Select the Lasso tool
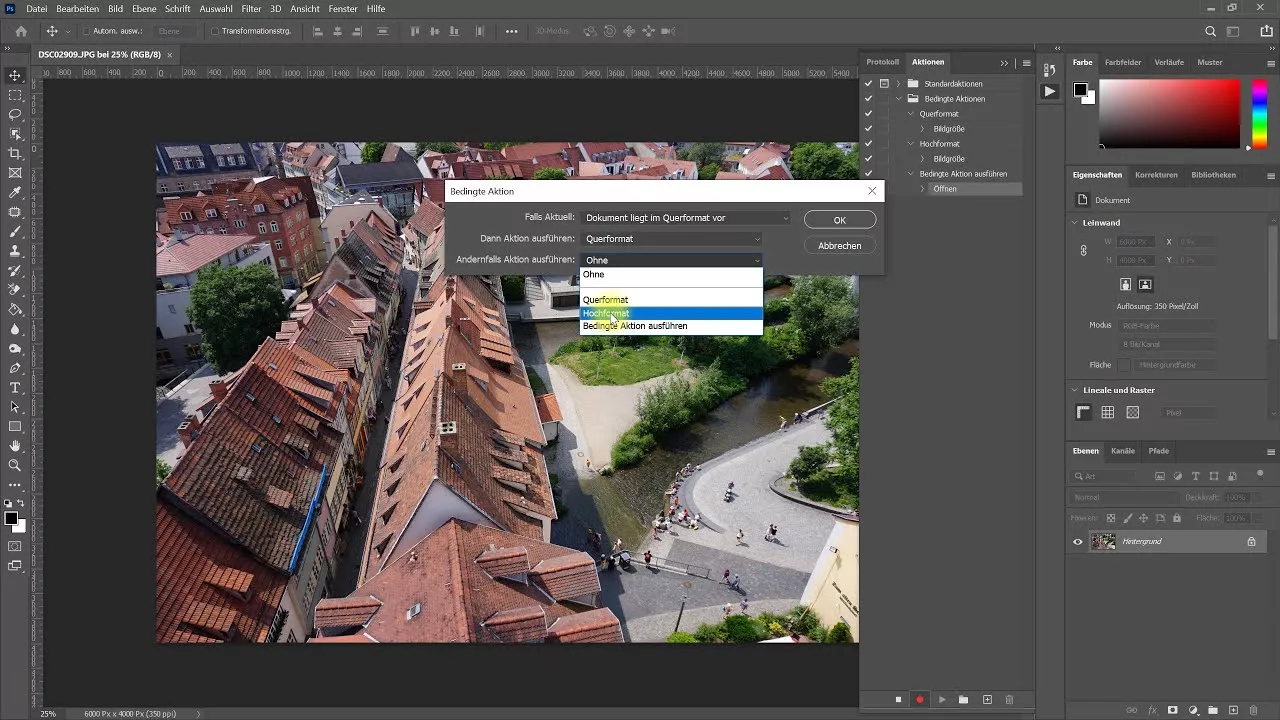Screen dimensions: 1280x720 click(x=14, y=115)
